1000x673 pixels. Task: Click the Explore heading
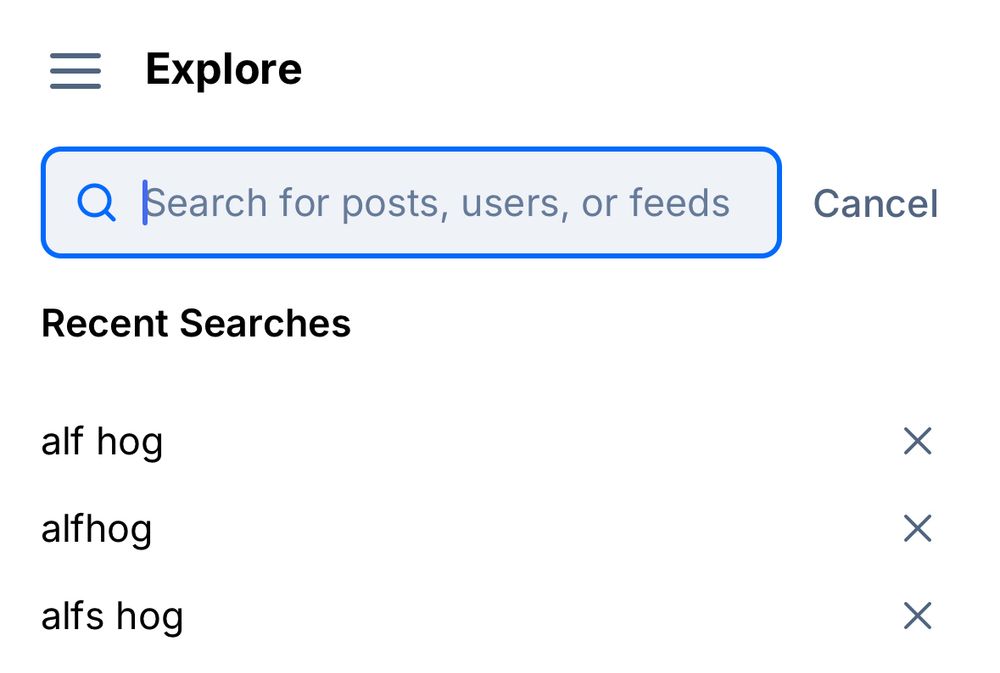[x=224, y=68]
